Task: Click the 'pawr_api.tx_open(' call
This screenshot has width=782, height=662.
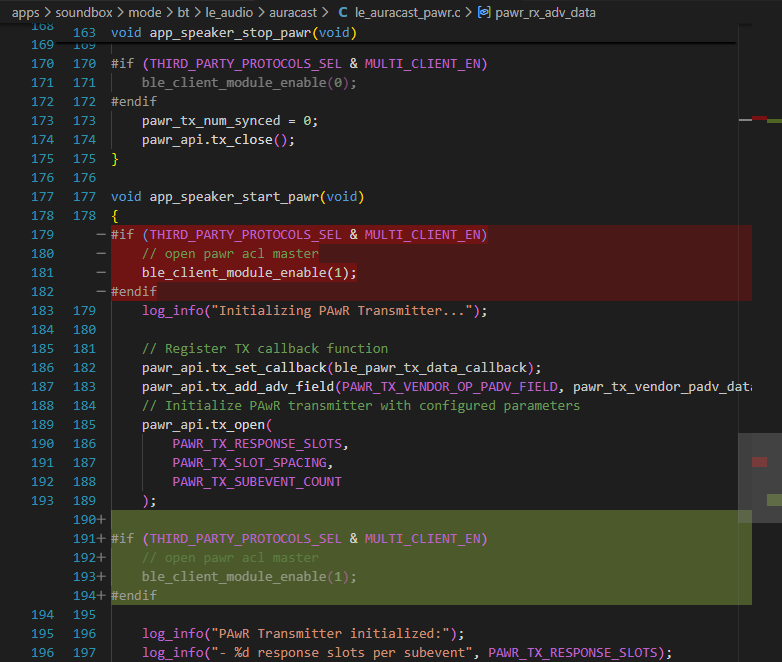Action: click(207, 425)
